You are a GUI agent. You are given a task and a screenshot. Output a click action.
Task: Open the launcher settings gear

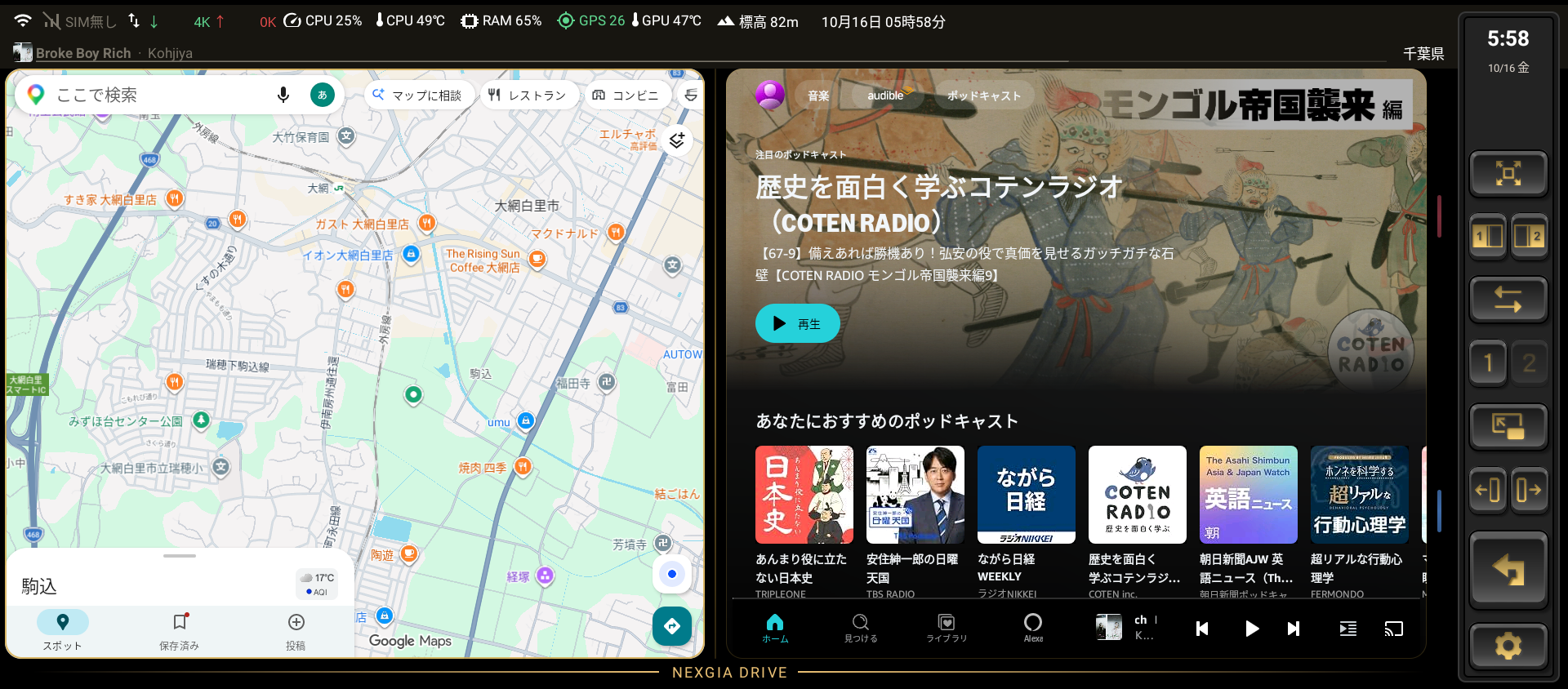1508,646
